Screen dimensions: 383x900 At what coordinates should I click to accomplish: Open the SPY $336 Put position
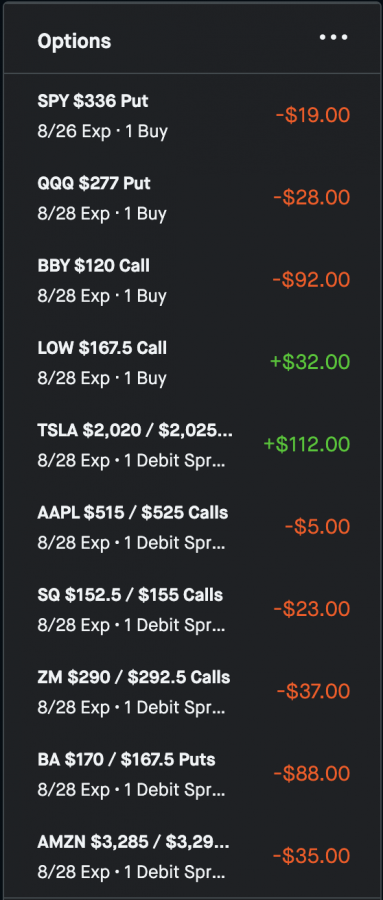193,116
